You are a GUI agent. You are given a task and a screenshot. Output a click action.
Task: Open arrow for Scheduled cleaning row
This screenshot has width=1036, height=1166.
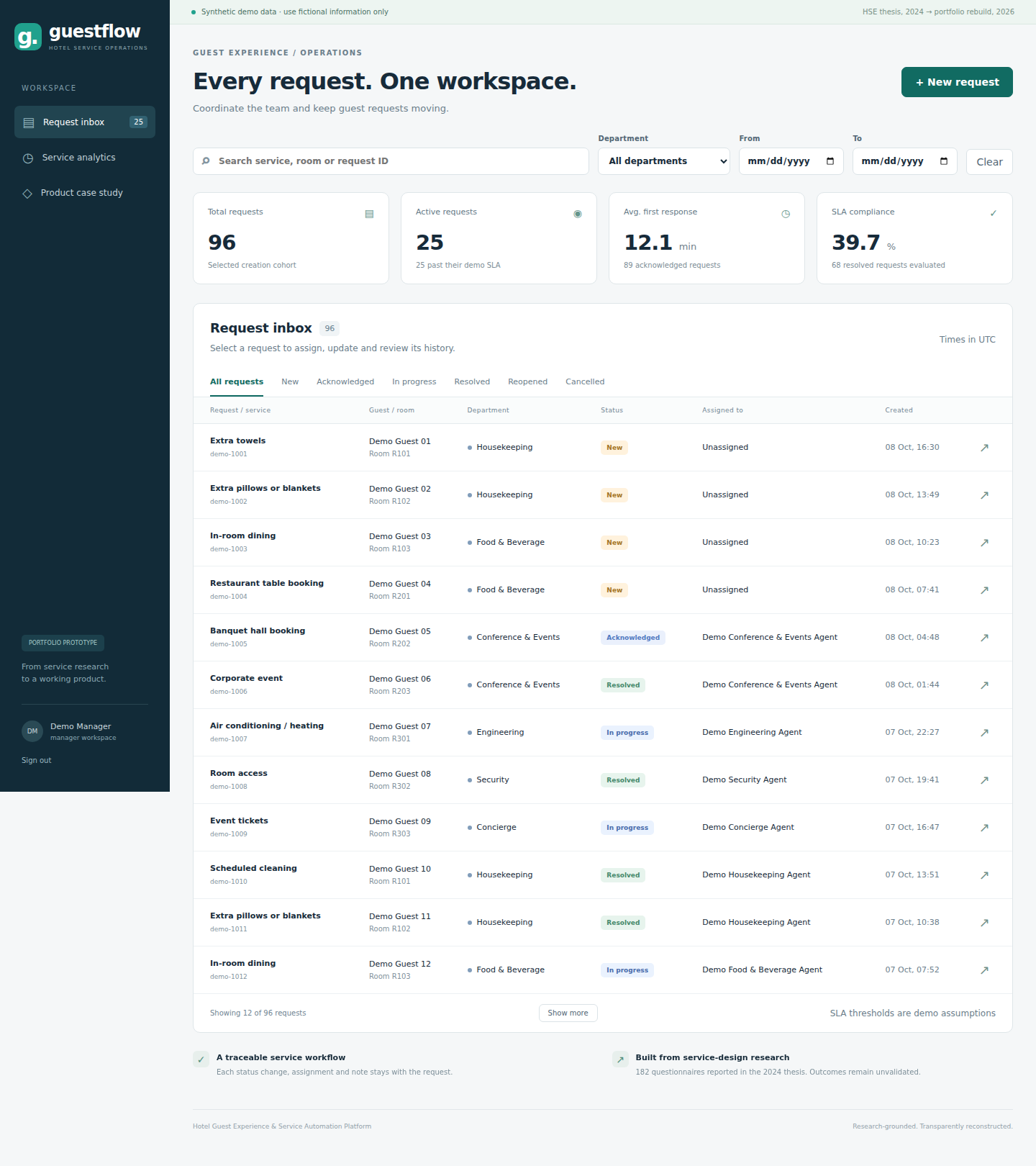click(x=984, y=875)
